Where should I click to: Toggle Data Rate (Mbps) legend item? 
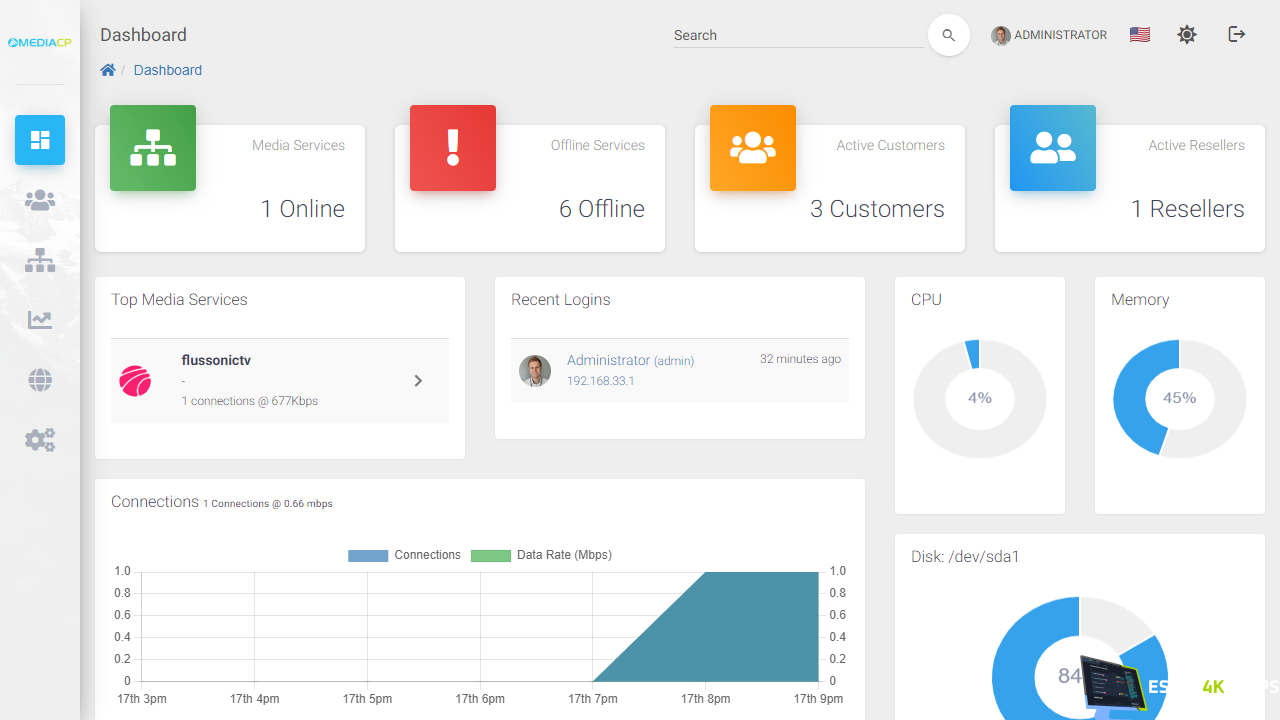click(541, 555)
